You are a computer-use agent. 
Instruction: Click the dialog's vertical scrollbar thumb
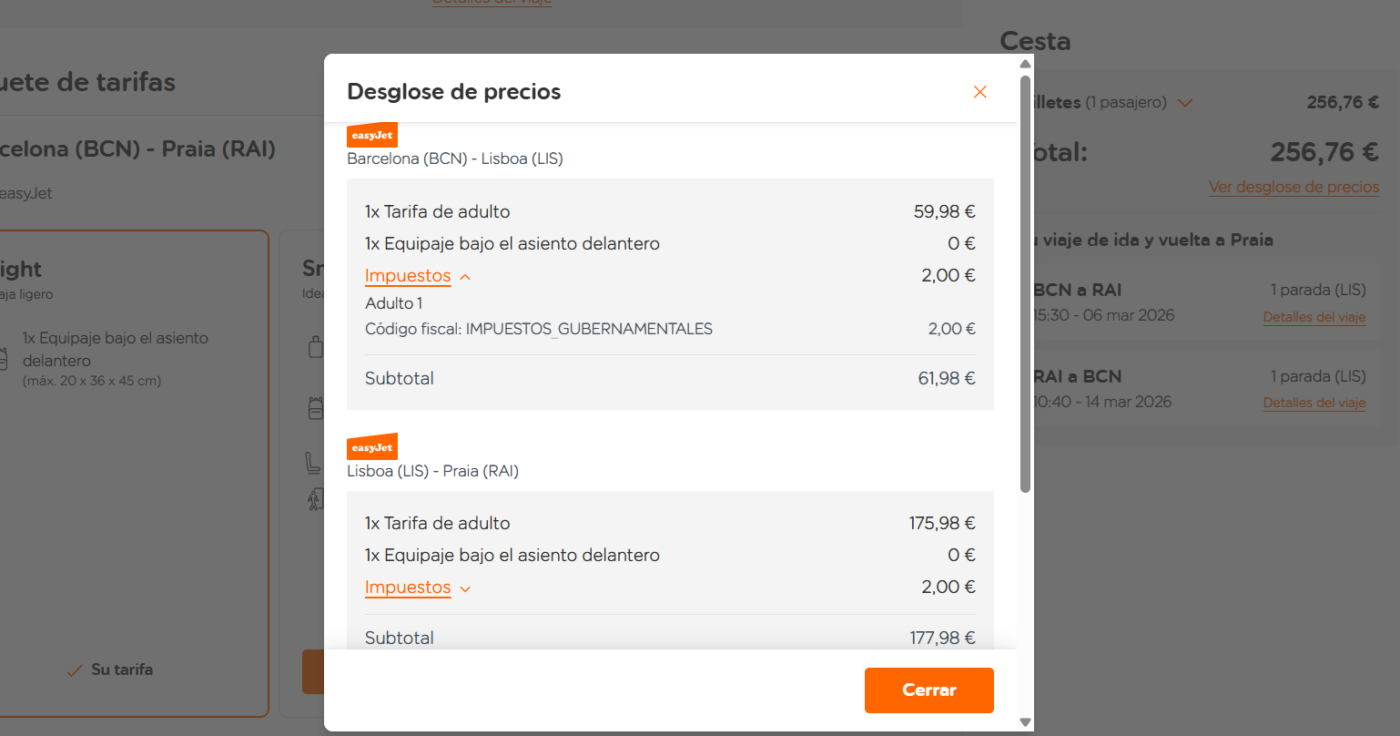[x=1025, y=280]
